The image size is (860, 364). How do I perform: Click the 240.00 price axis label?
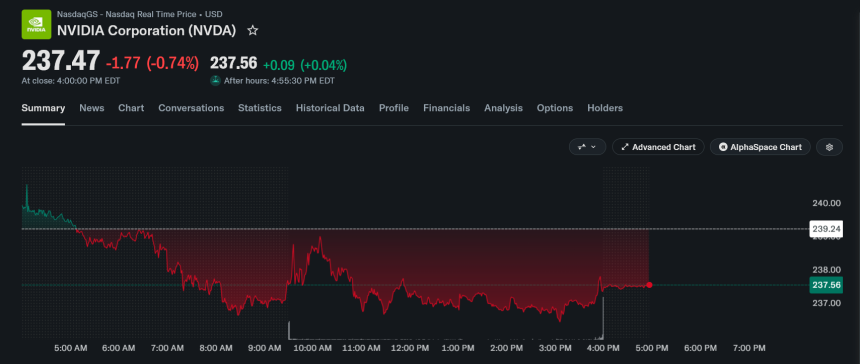pyautogui.click(x=826, y=203)
